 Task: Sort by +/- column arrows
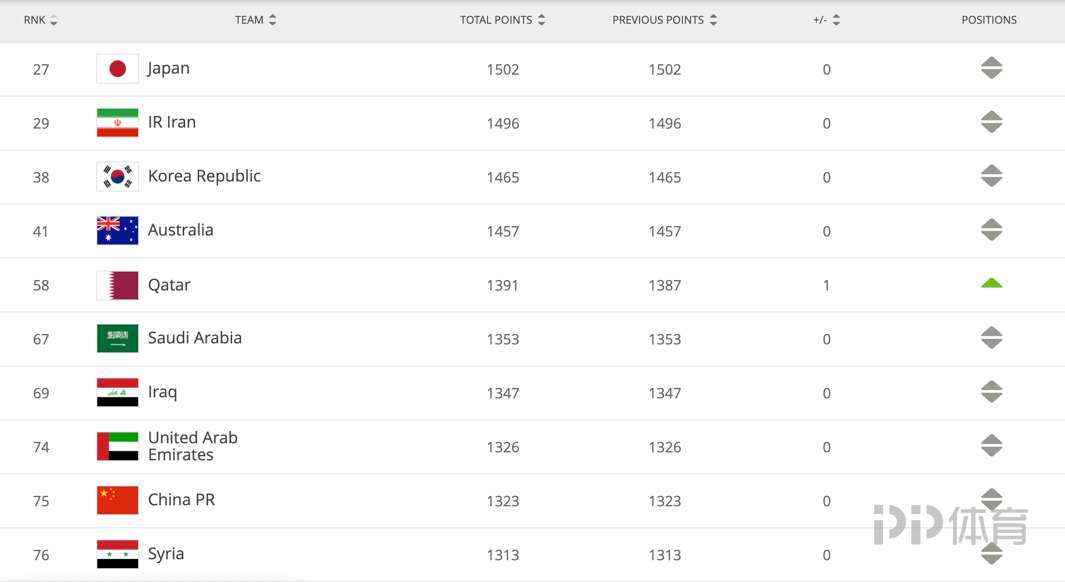(836, 20)
